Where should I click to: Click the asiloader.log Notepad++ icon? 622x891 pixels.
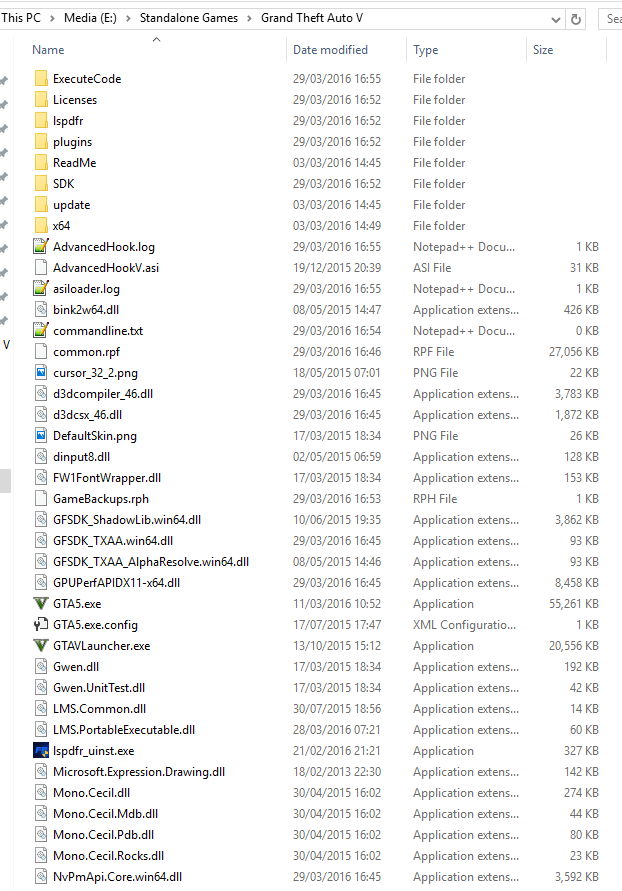41,289
